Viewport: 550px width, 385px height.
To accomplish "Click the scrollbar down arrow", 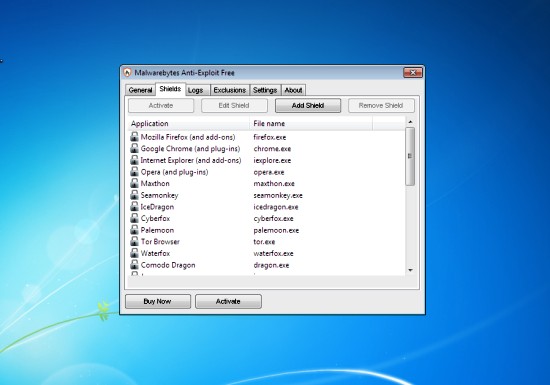I will coord(410,270).
